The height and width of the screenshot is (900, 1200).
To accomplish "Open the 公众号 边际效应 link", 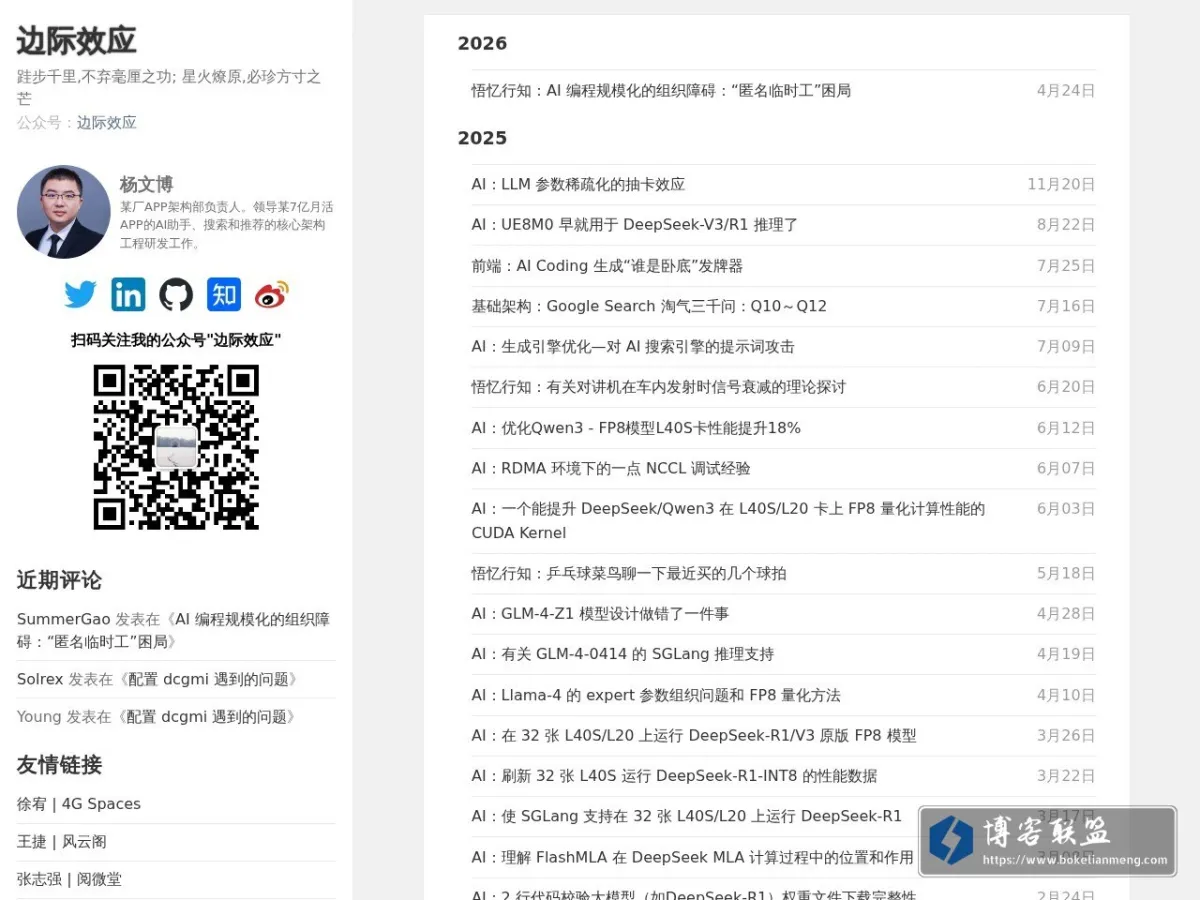I will click(106, 122).
